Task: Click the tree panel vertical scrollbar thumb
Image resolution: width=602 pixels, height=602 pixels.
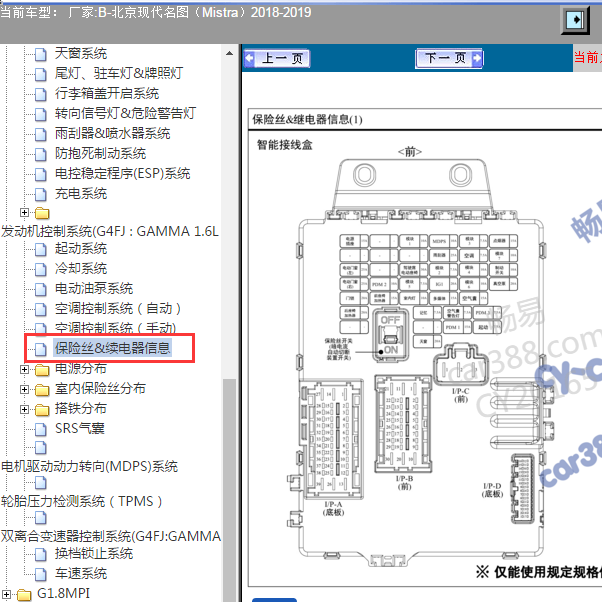Action: pyautogui.click(x=230, y=490)
